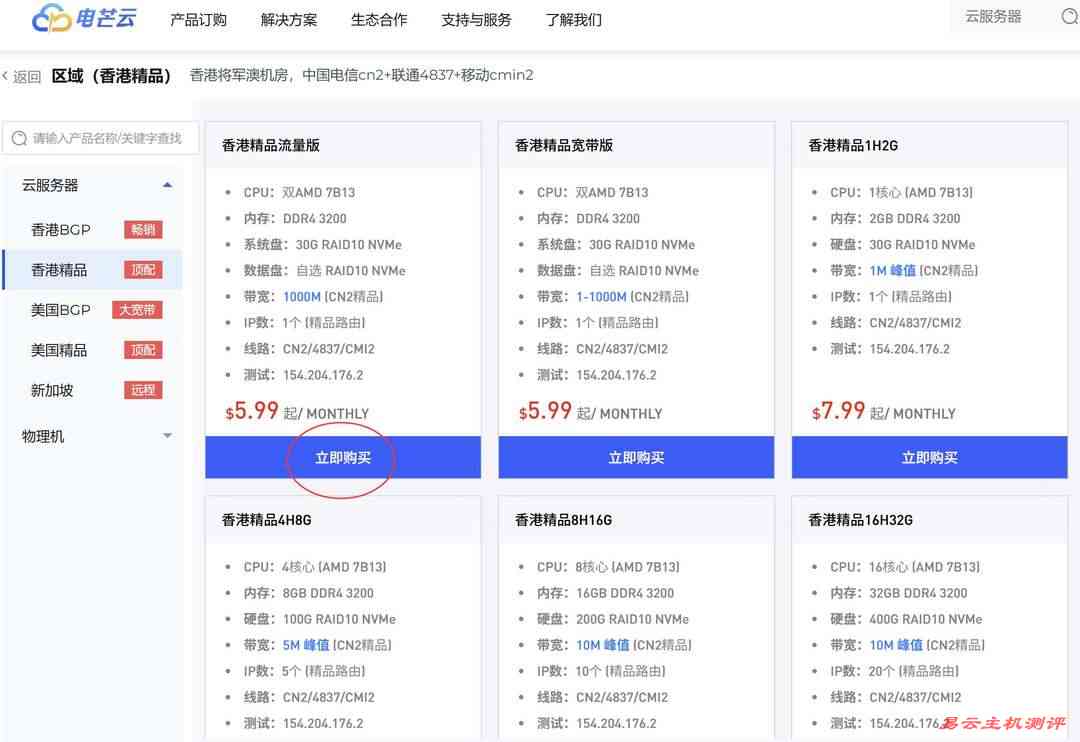Open the 支持与服务 menu
This screenshot has height=742, width=1080.
click(x=476, y=20)
